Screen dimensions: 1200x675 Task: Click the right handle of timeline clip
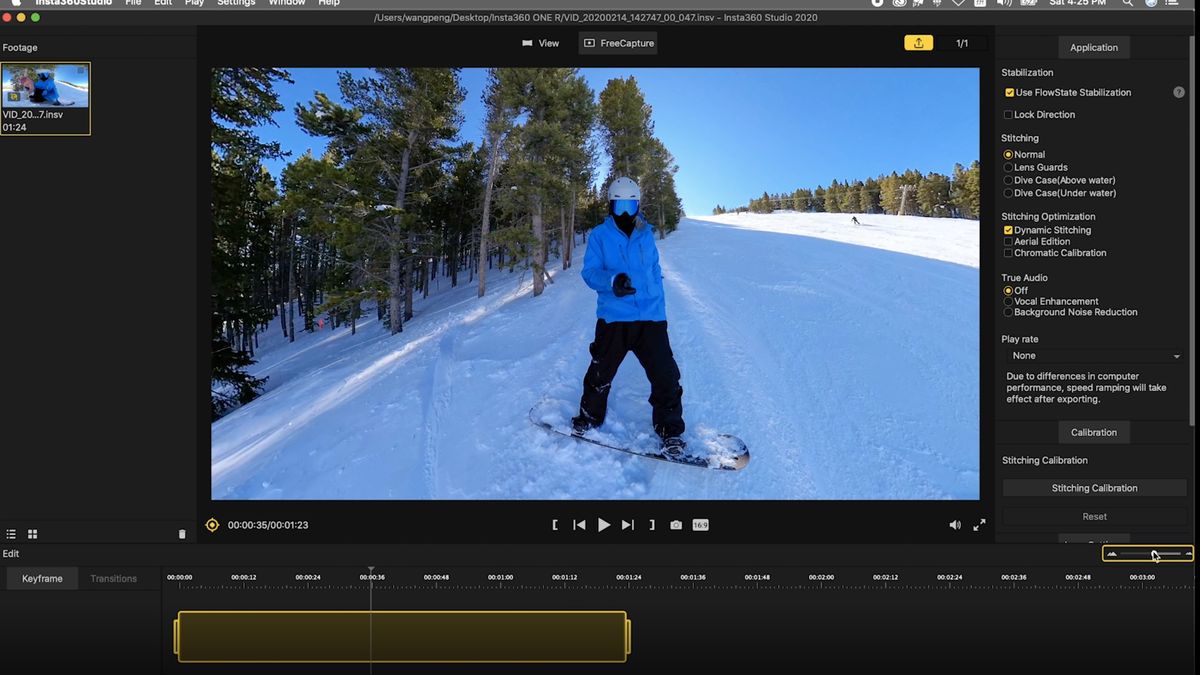click(x=629, y=637)
